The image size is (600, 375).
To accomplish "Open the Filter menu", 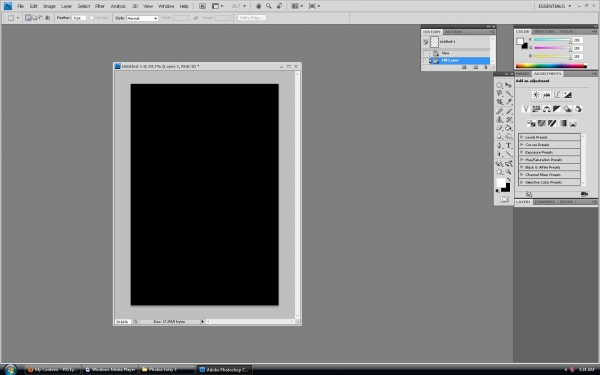I will (x=99, y=6).
